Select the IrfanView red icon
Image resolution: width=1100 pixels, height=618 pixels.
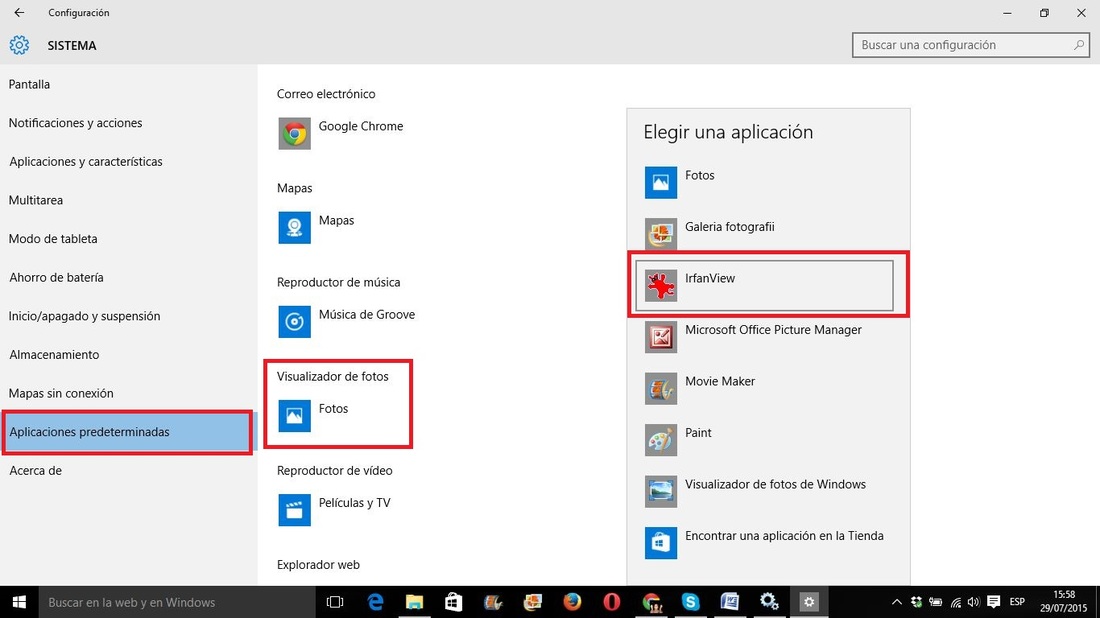click(660, 286)
